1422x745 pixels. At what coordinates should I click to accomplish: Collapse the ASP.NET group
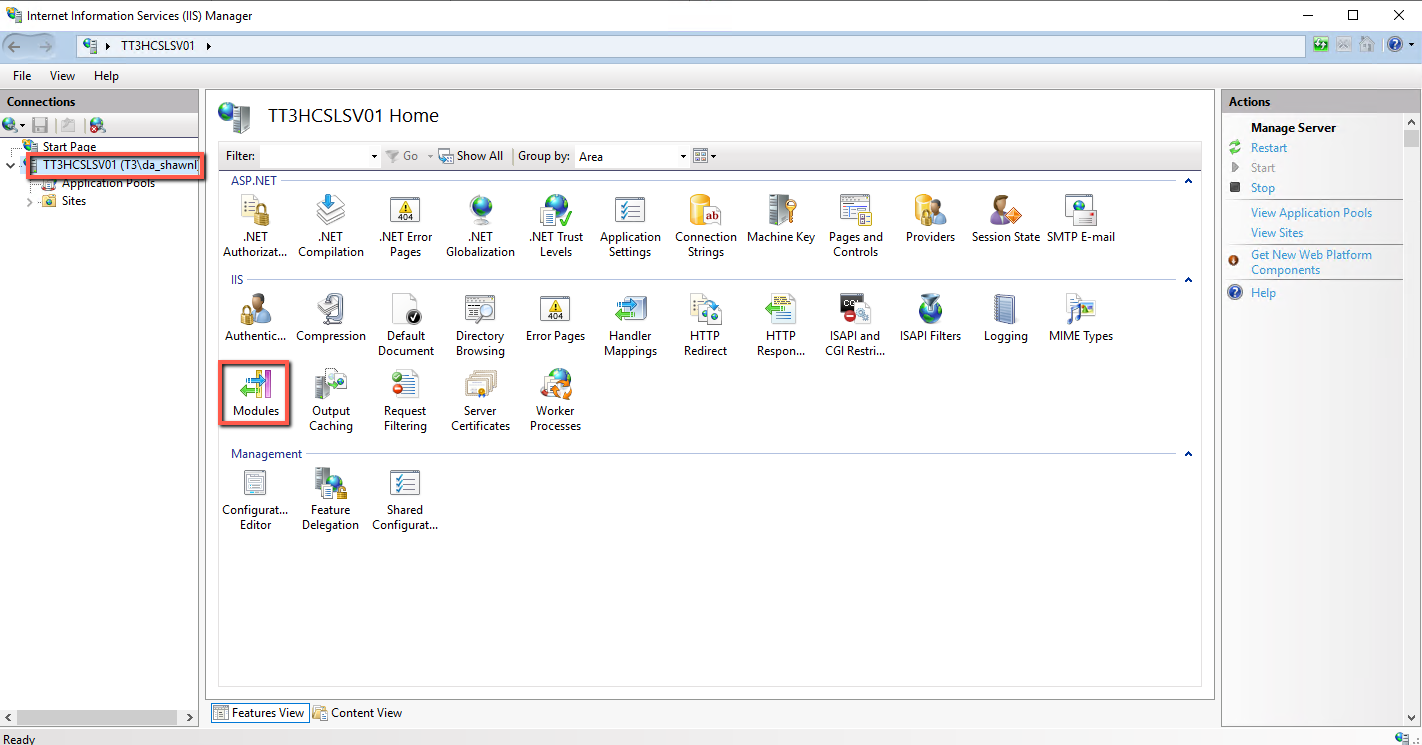[x=1188, y=181]
